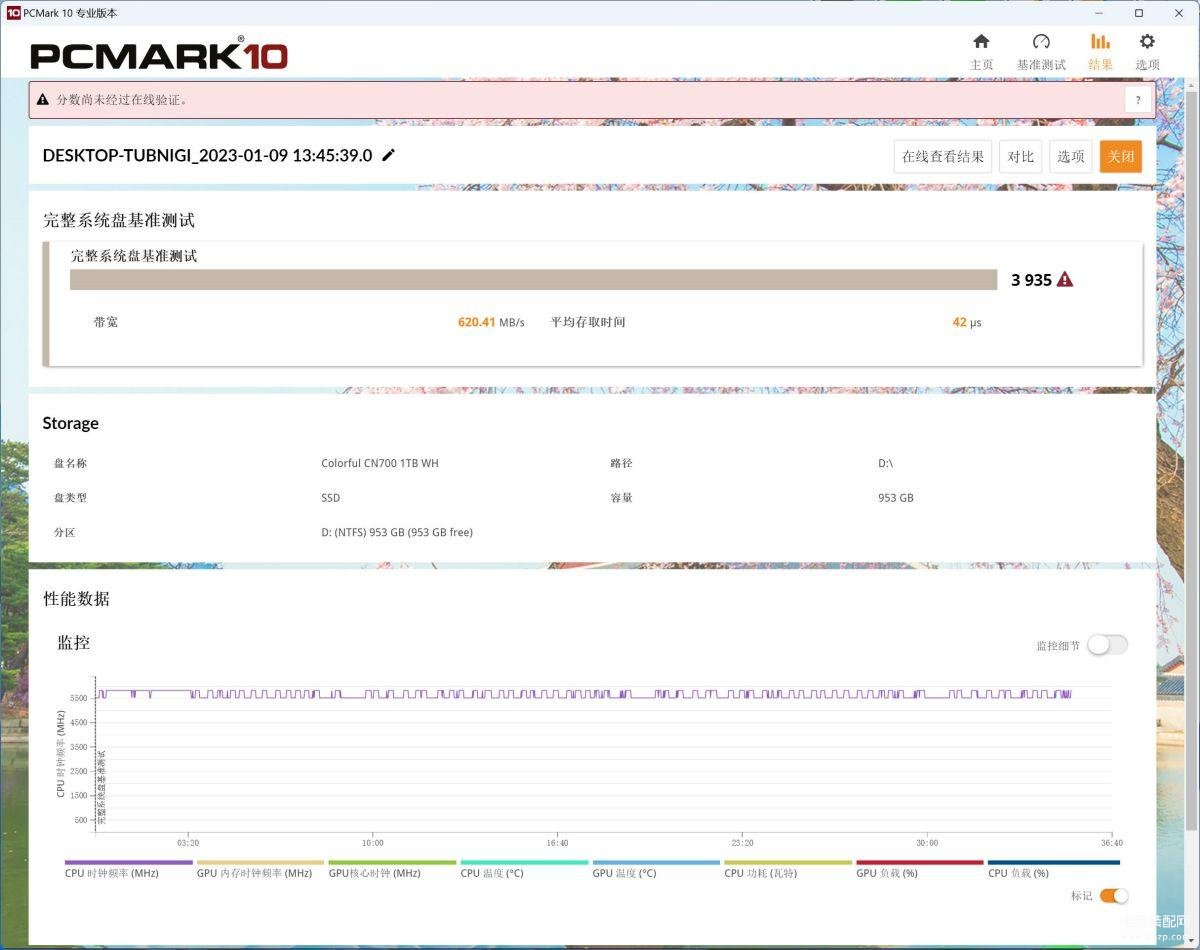The height and width of the screenshot is (950, 1200).
Task: Toggle the 监控细节 switch
Action: tap(1107, 645)
